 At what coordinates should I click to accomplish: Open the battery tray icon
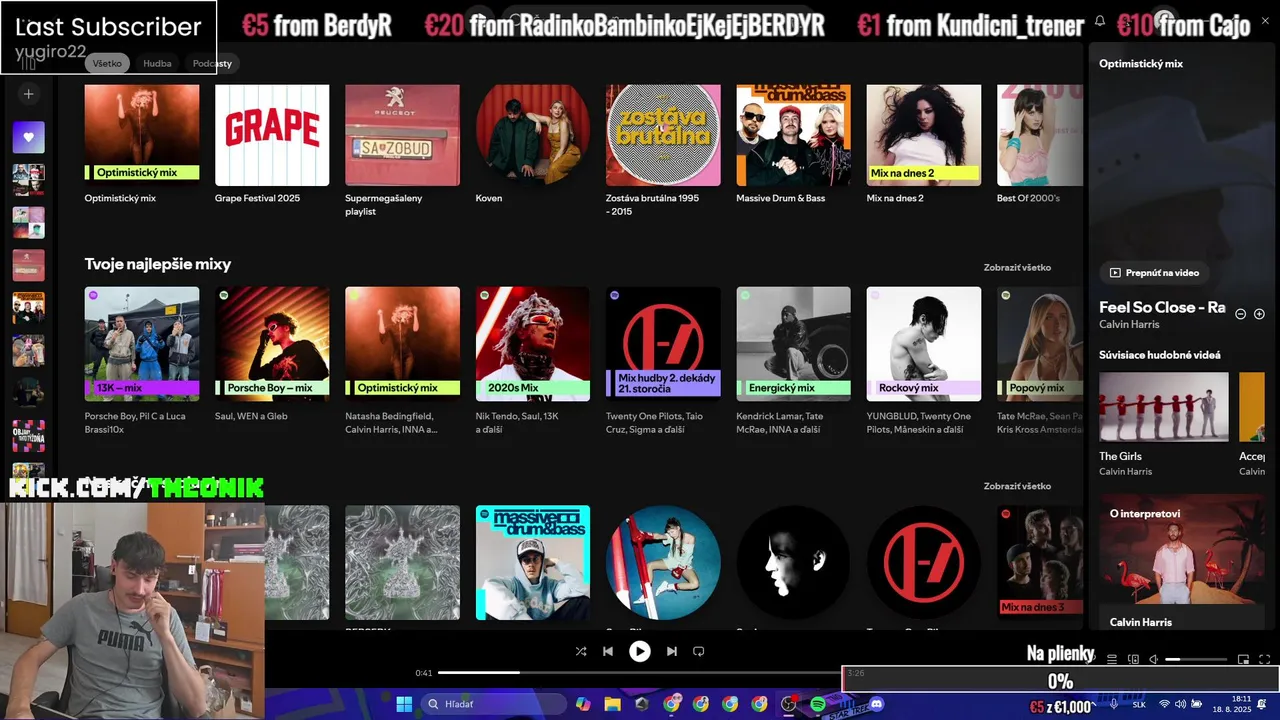(x=1196, y=704)
